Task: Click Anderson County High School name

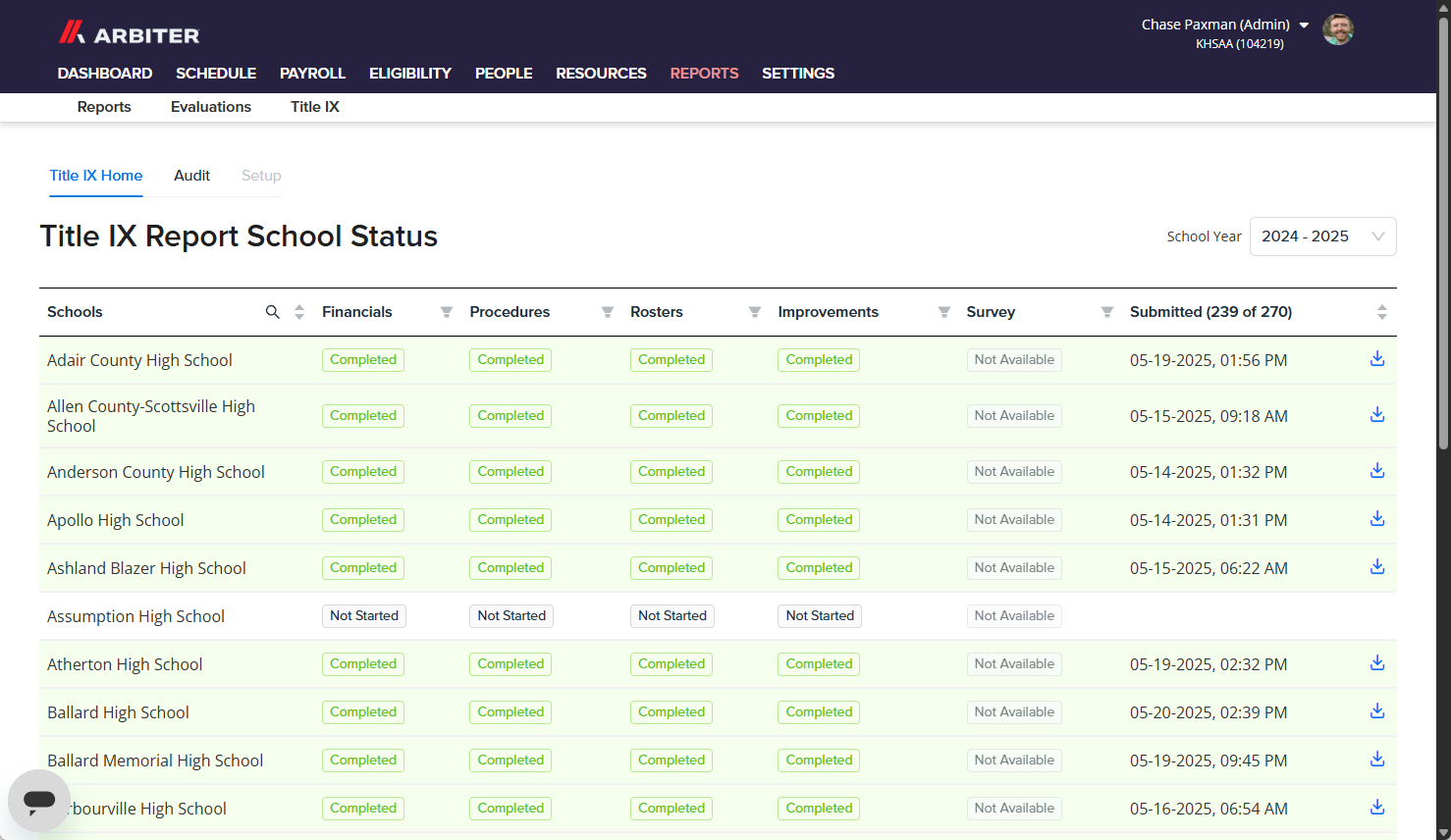Action: pyautogui.click(x=156, y=472)
